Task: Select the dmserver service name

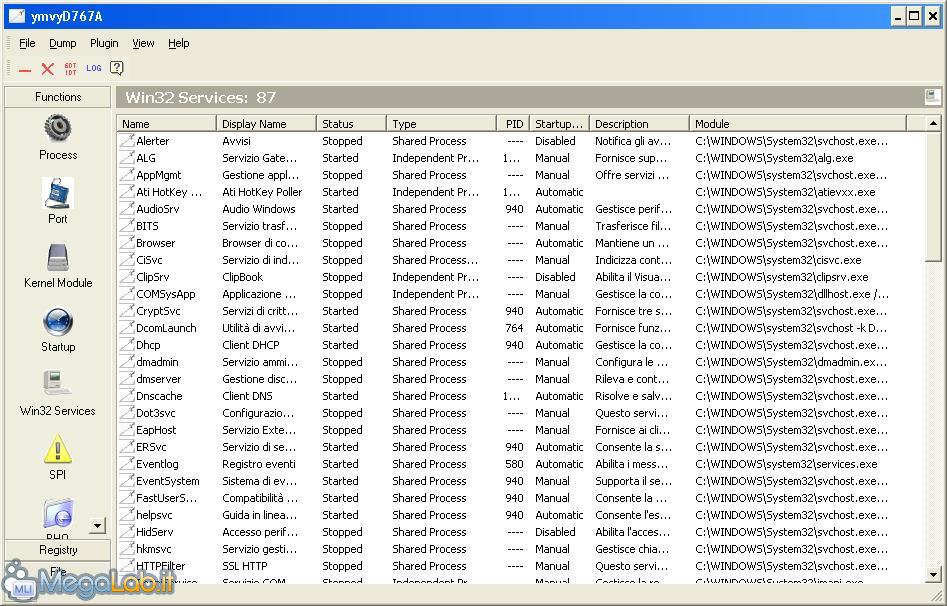Action: point(158,379)
